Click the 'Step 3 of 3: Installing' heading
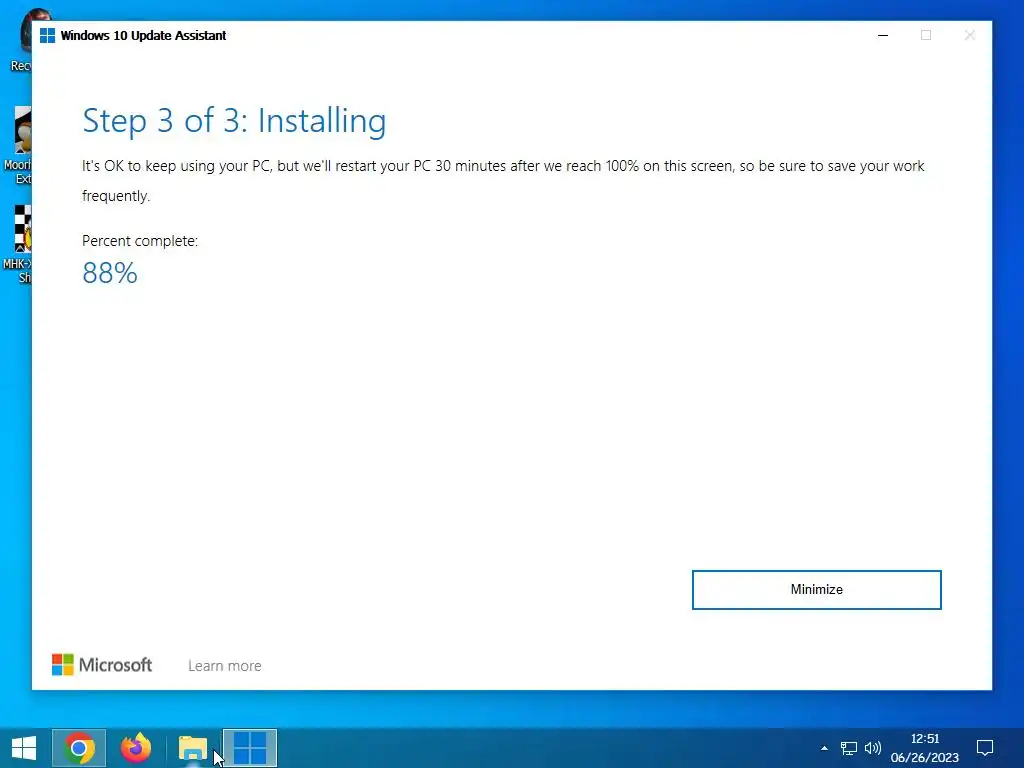 pos(234,121)
